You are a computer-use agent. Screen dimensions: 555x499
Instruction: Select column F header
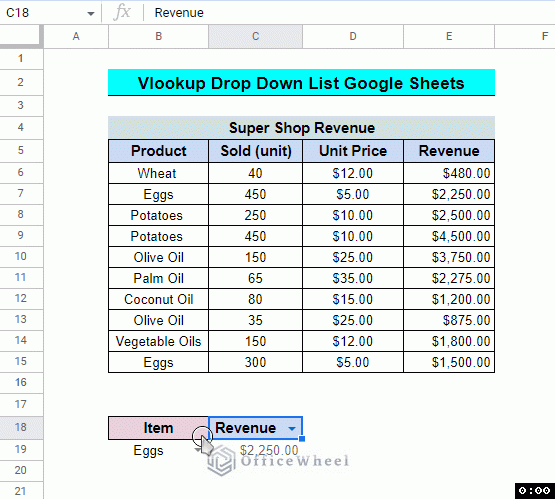(x=525, y=36)
